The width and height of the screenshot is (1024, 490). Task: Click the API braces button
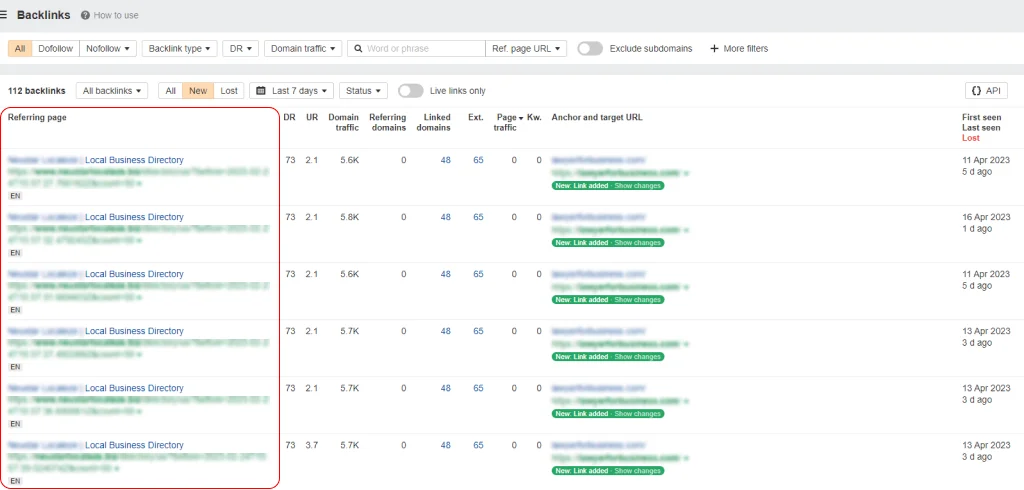coord(986,91)
